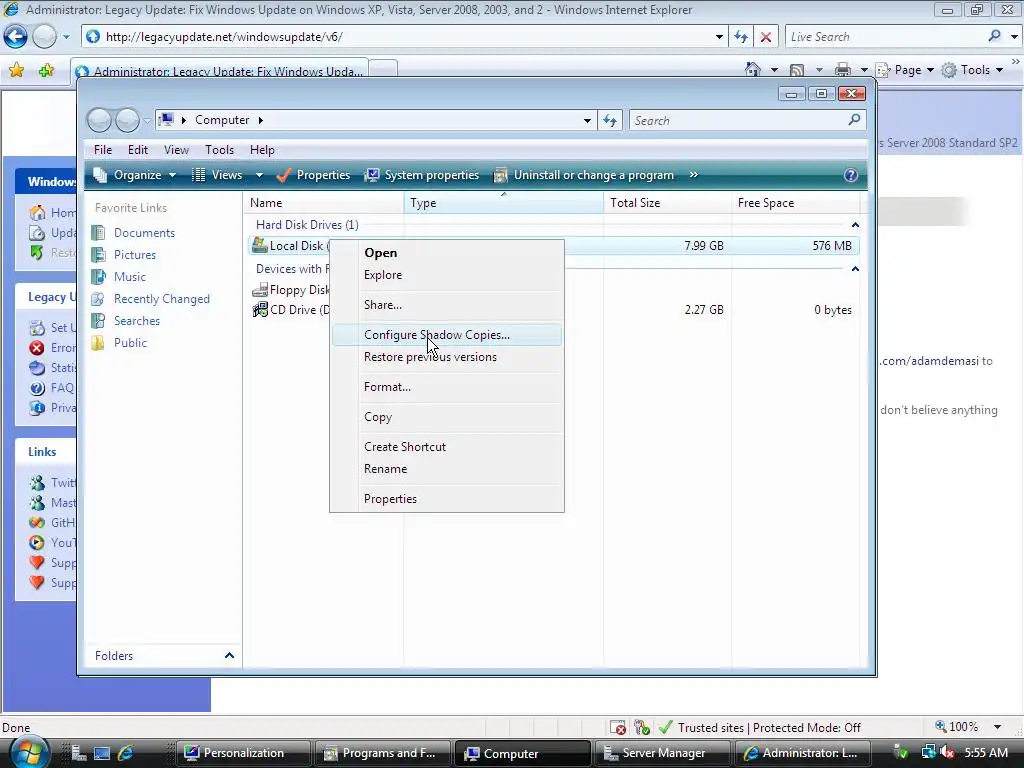Sort by Free Space column header
Screen dimensions: 1024x768
[795, 203]
